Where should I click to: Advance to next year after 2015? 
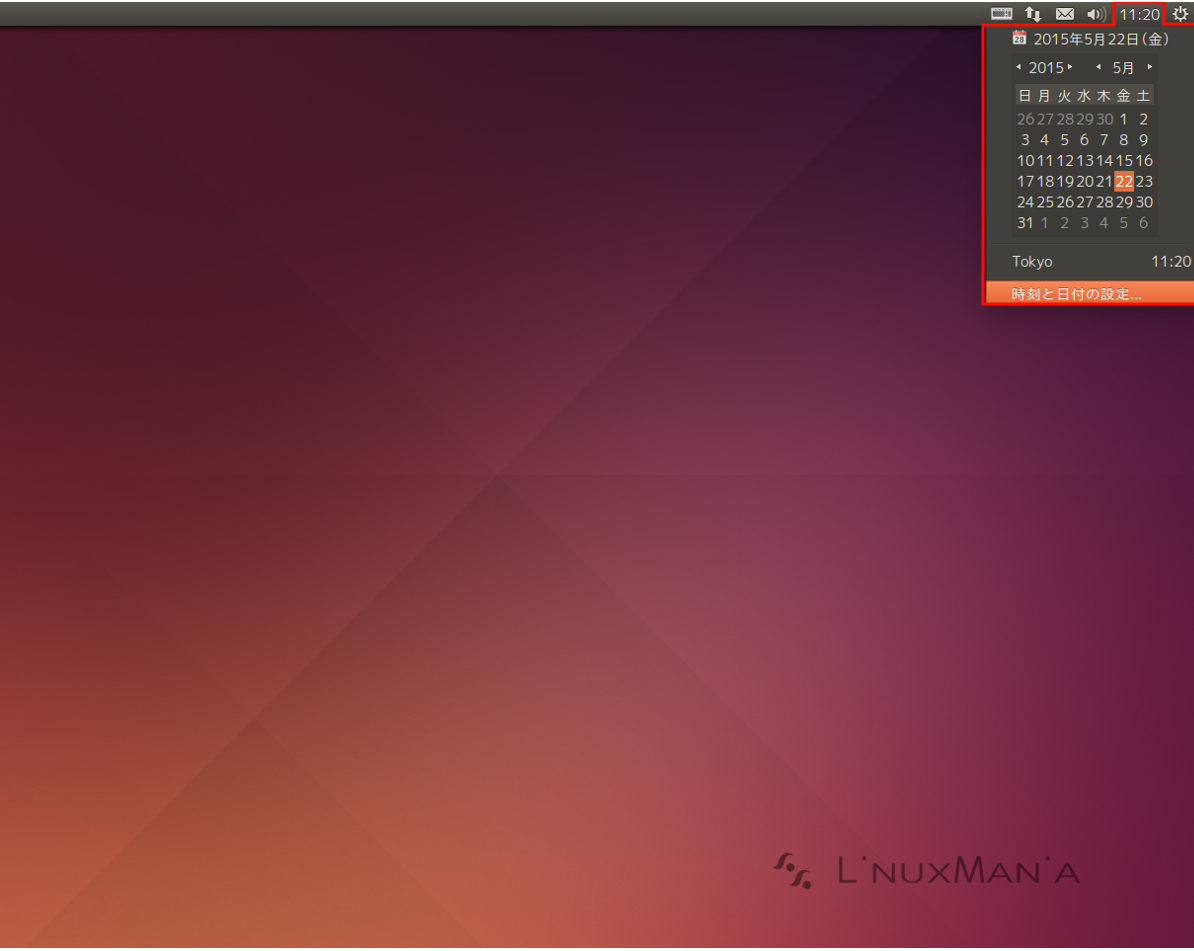(1070, 67)
